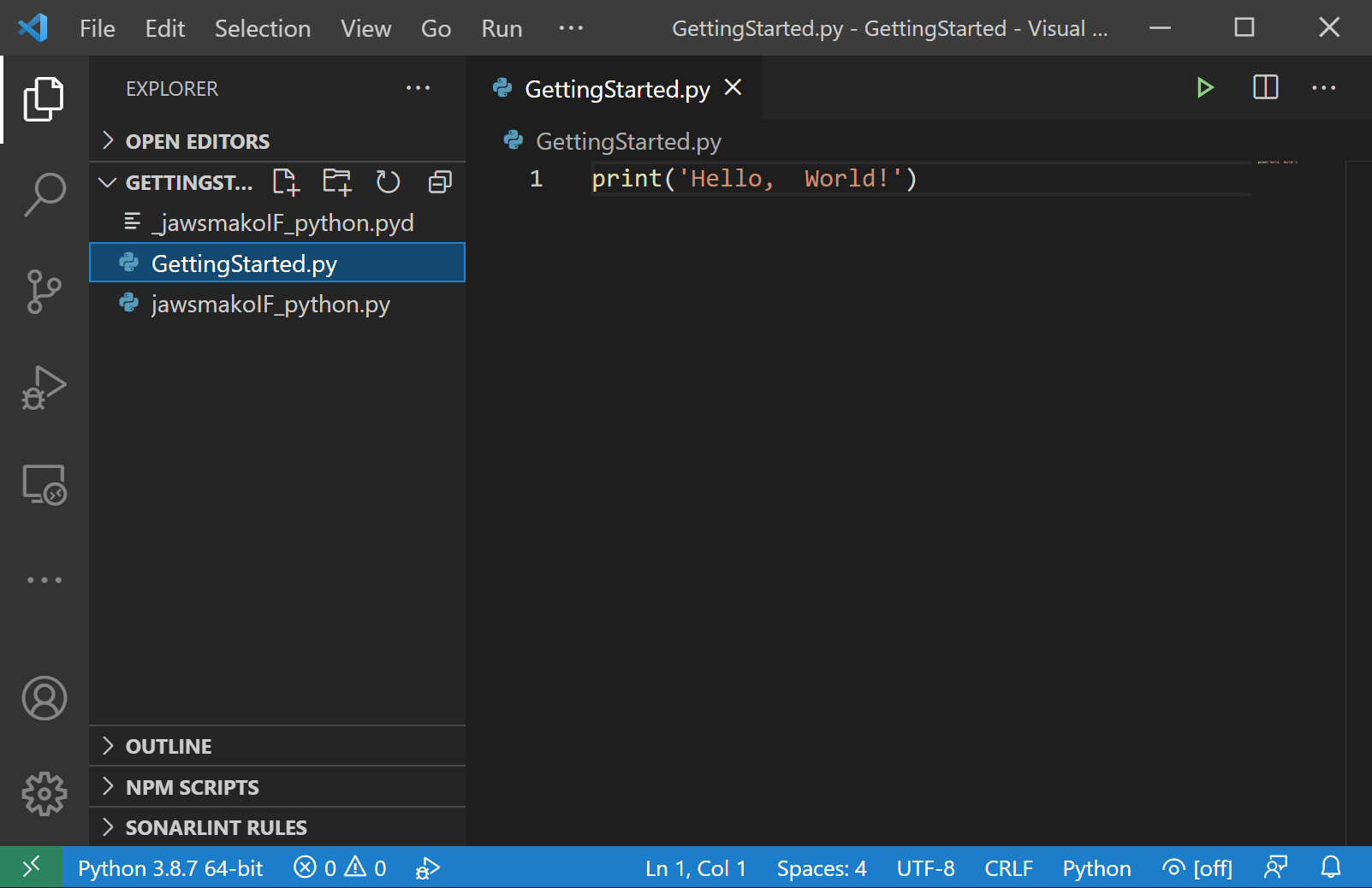The image size is (1372, 888).
Task: Click the New File icon in explorer
Action: (285, 182)
